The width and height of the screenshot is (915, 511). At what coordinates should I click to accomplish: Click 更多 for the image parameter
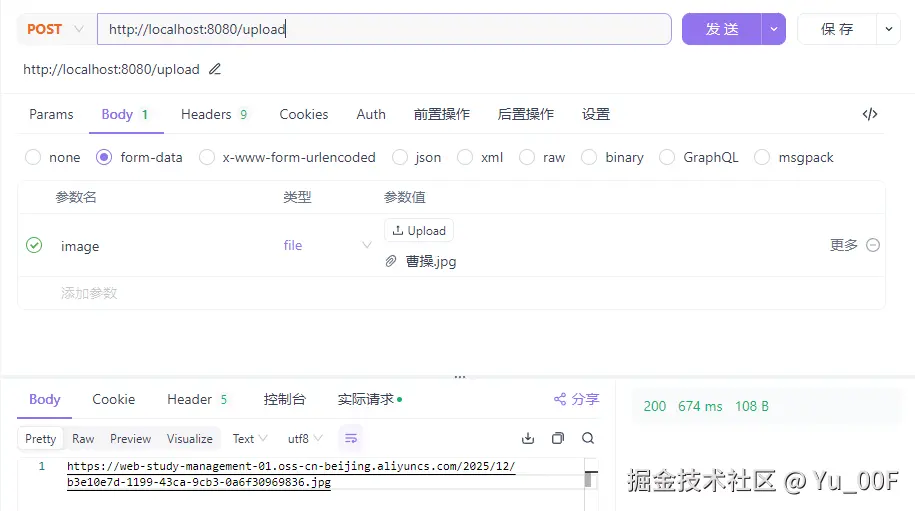[844, 245]
